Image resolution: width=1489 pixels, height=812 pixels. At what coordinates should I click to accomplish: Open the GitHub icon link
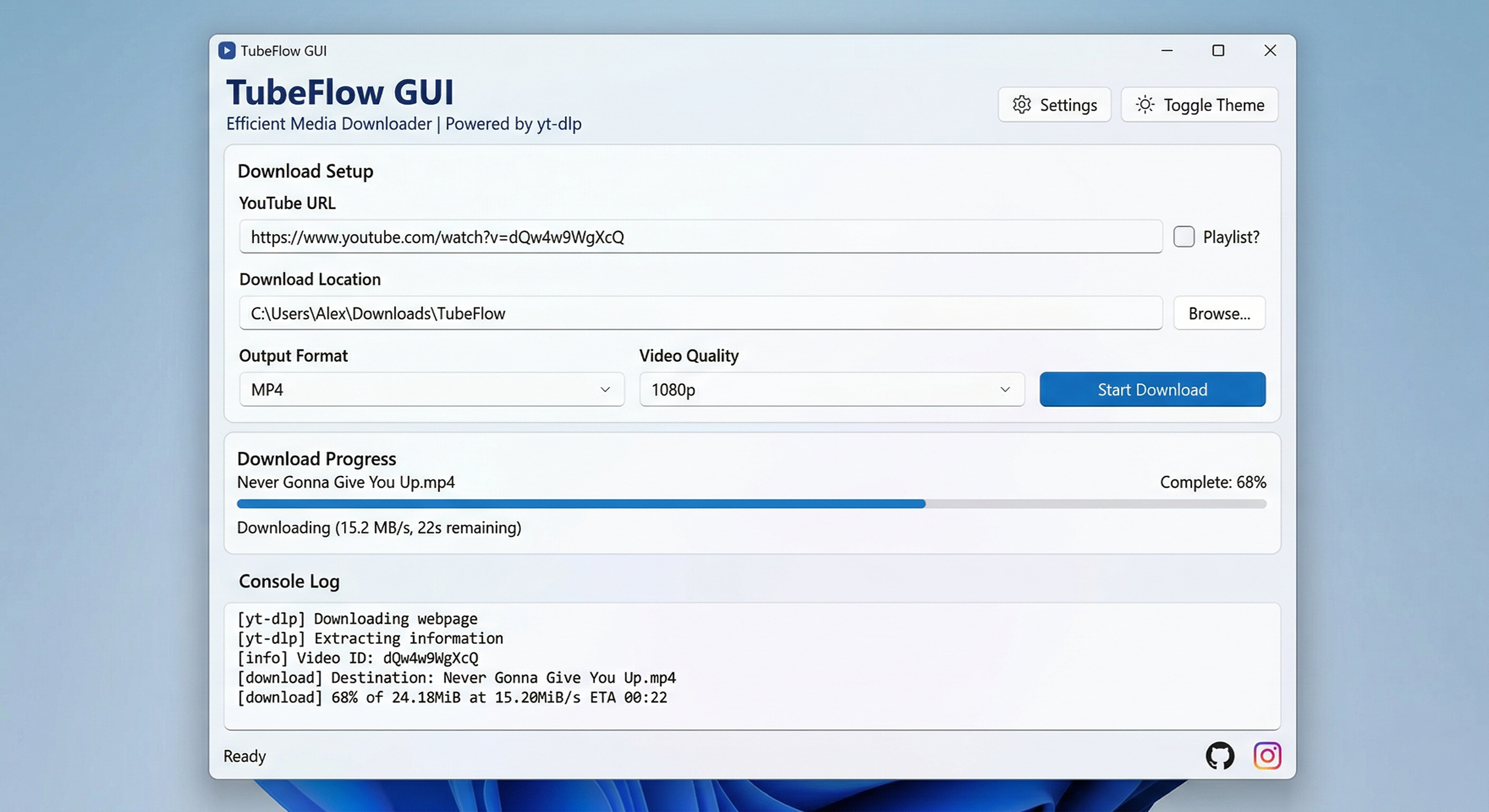(1220, 755)
